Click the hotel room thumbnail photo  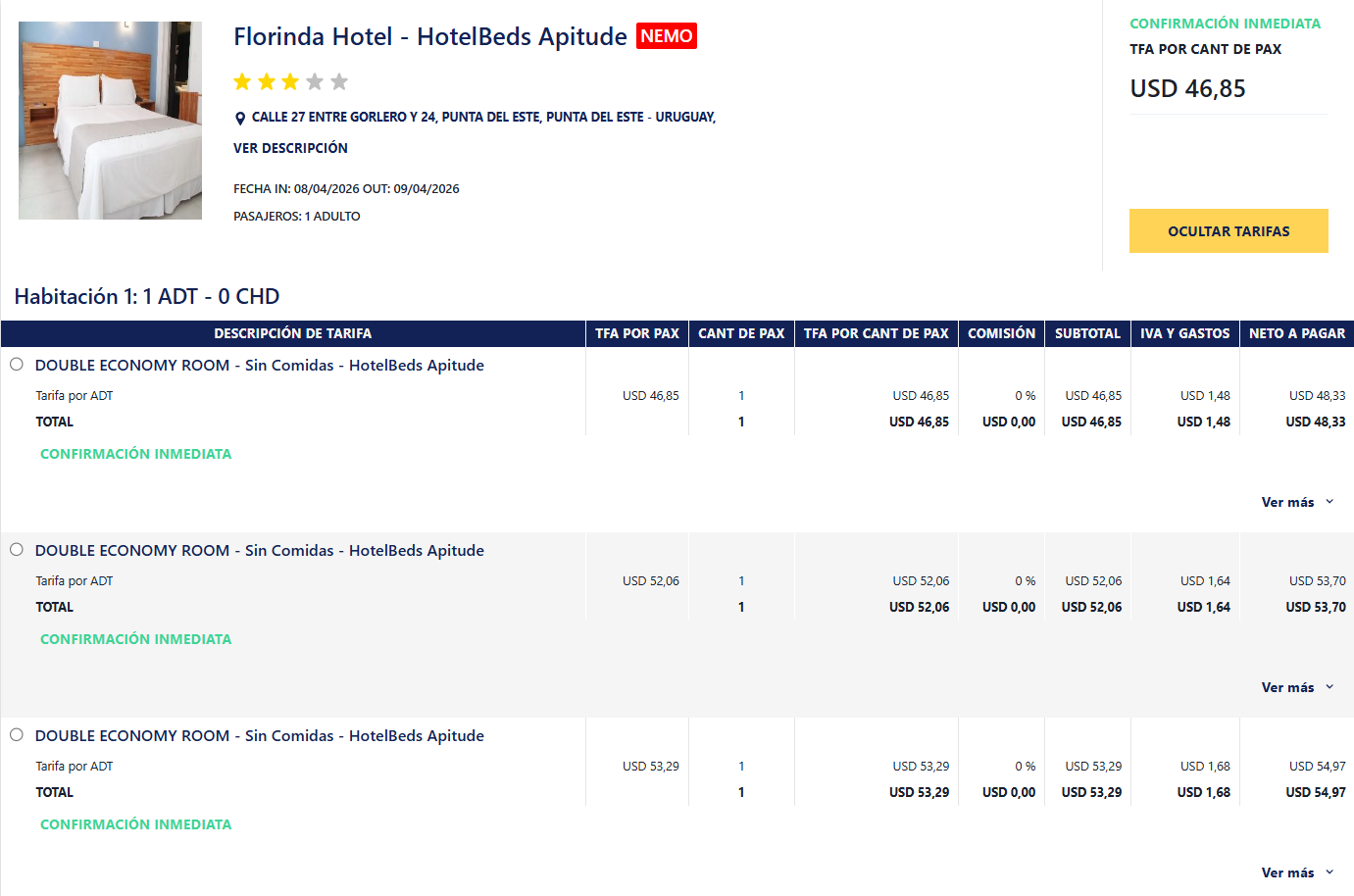[110, 121]
